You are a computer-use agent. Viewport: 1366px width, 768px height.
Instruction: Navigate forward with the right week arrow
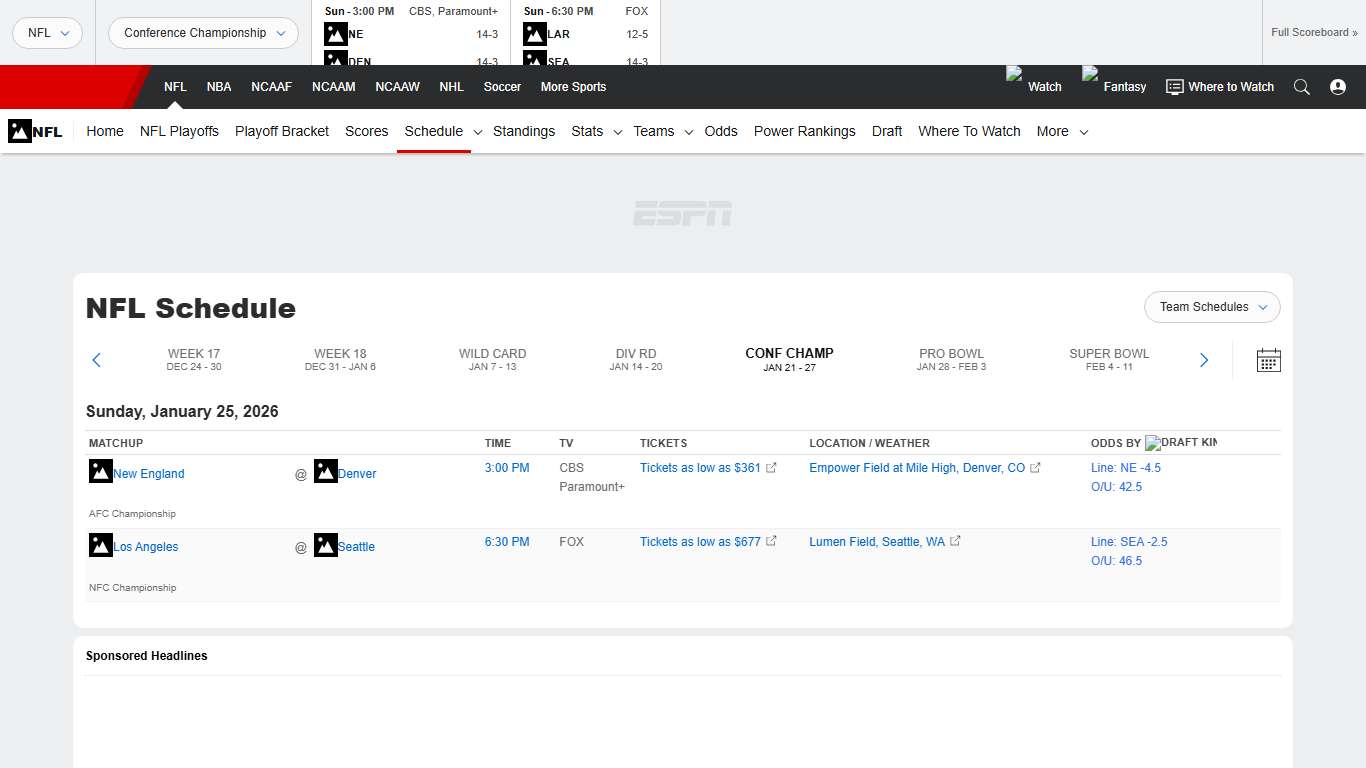[1204, 360]
